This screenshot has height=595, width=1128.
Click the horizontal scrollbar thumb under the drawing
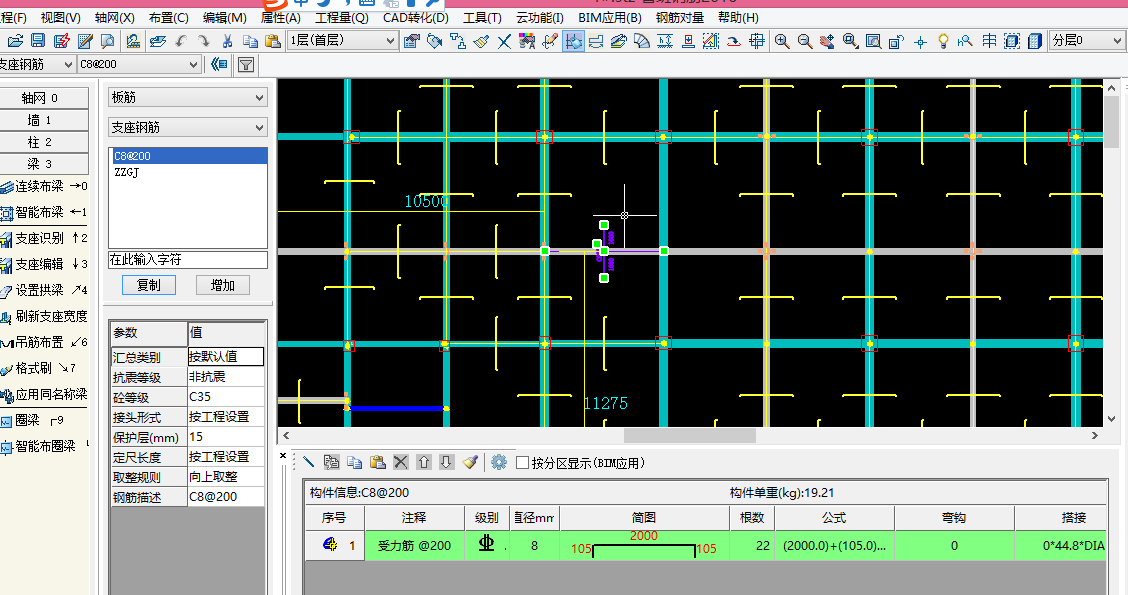pyautogui.click(x=689, y=435)
